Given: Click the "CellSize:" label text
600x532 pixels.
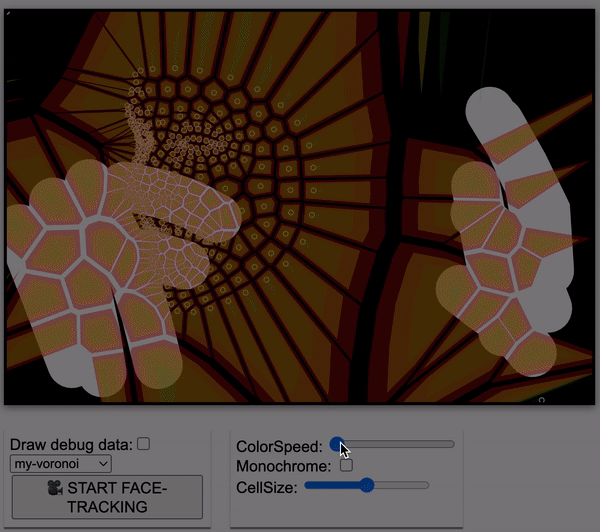Looking at the screenshot, I should [x=267, y=488].
